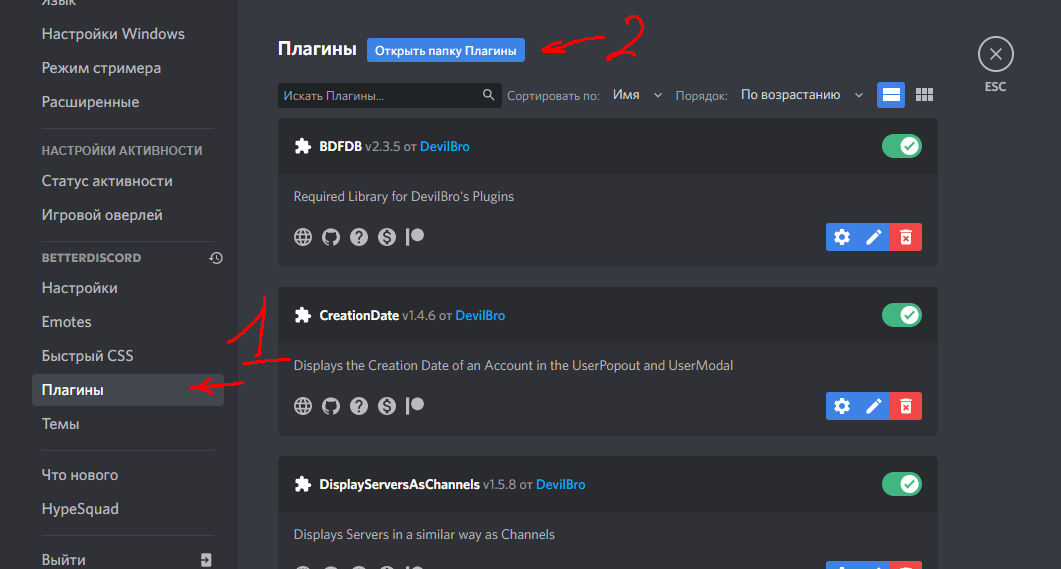Click the BDFDB plugin name
Screen dimensions: 1061x569
click(340, 146)
